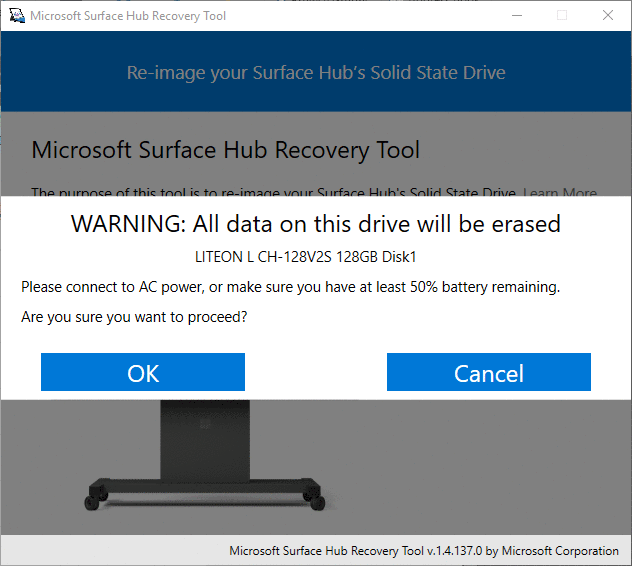Open the Learn More link

click(560, 192)
